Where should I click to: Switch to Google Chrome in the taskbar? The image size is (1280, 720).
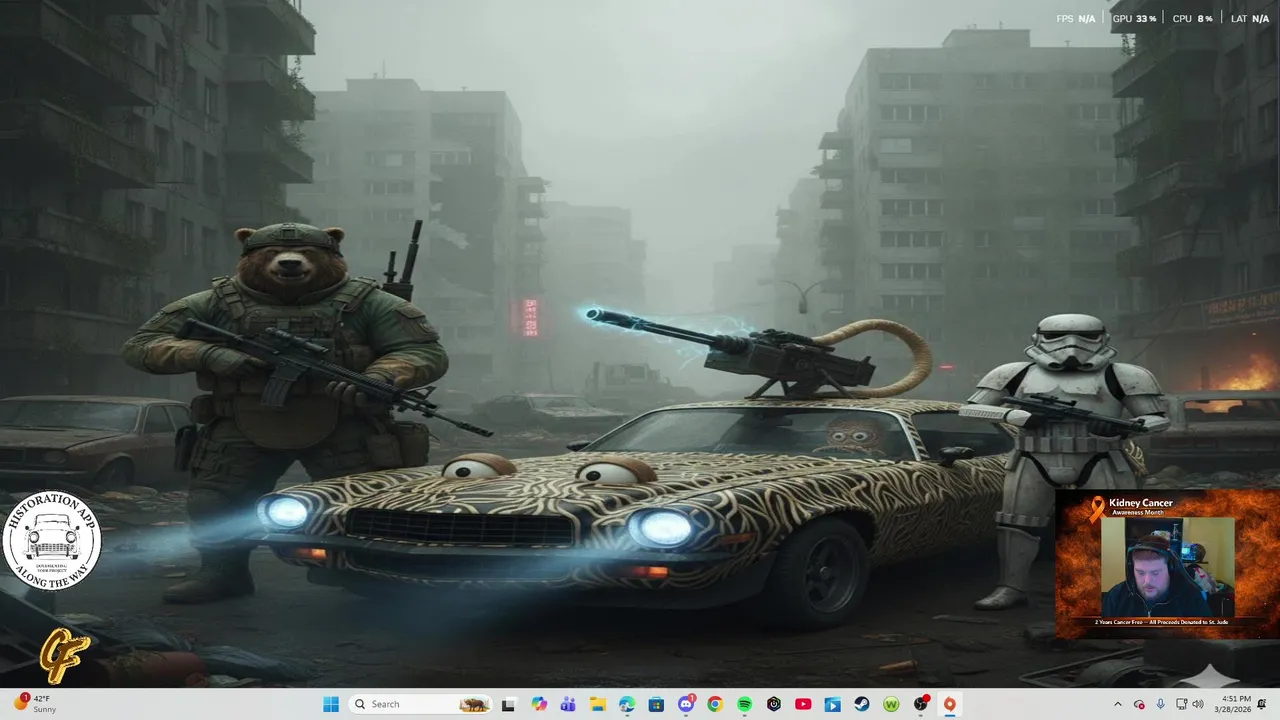[715, 704]
